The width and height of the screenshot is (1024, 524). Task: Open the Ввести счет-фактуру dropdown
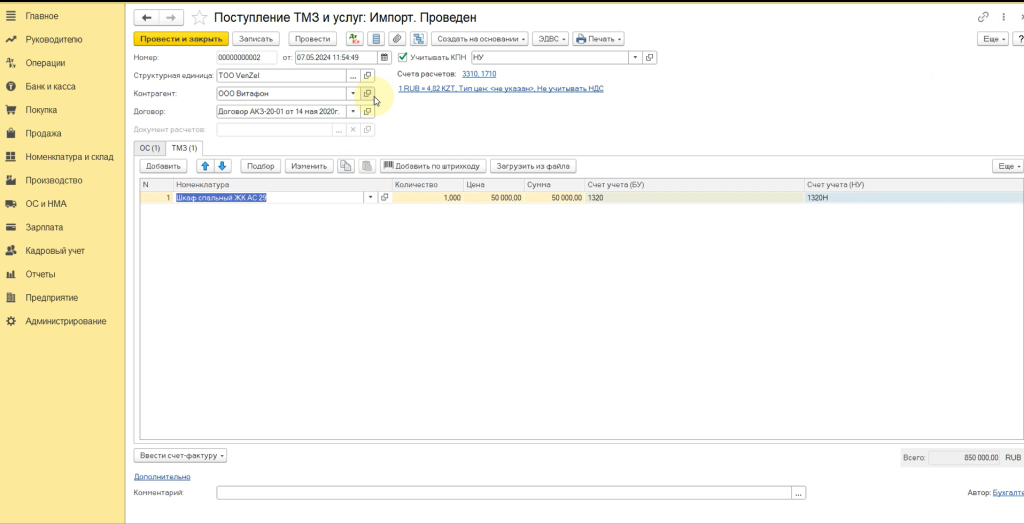coord(181,456)
